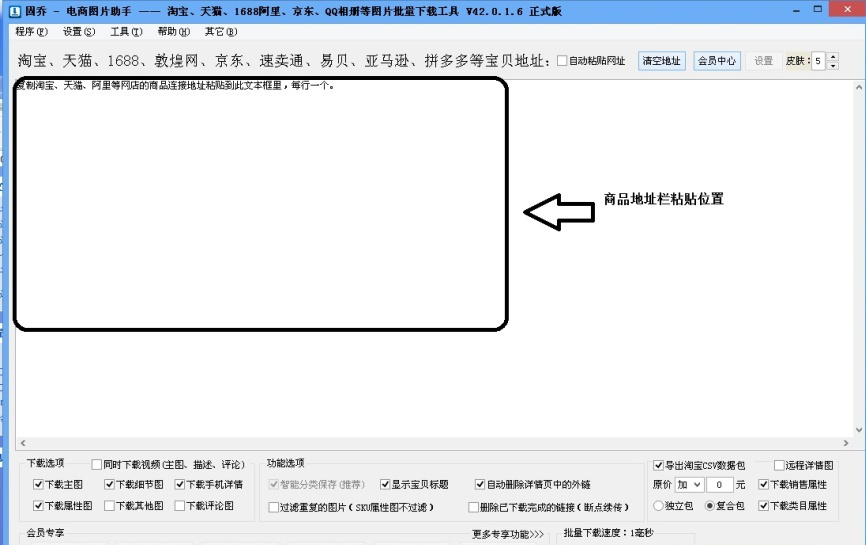Toggle 导出淘宝CSV数据包 checkbox
The height and width of the screenshot is (545, 866).
658,465
